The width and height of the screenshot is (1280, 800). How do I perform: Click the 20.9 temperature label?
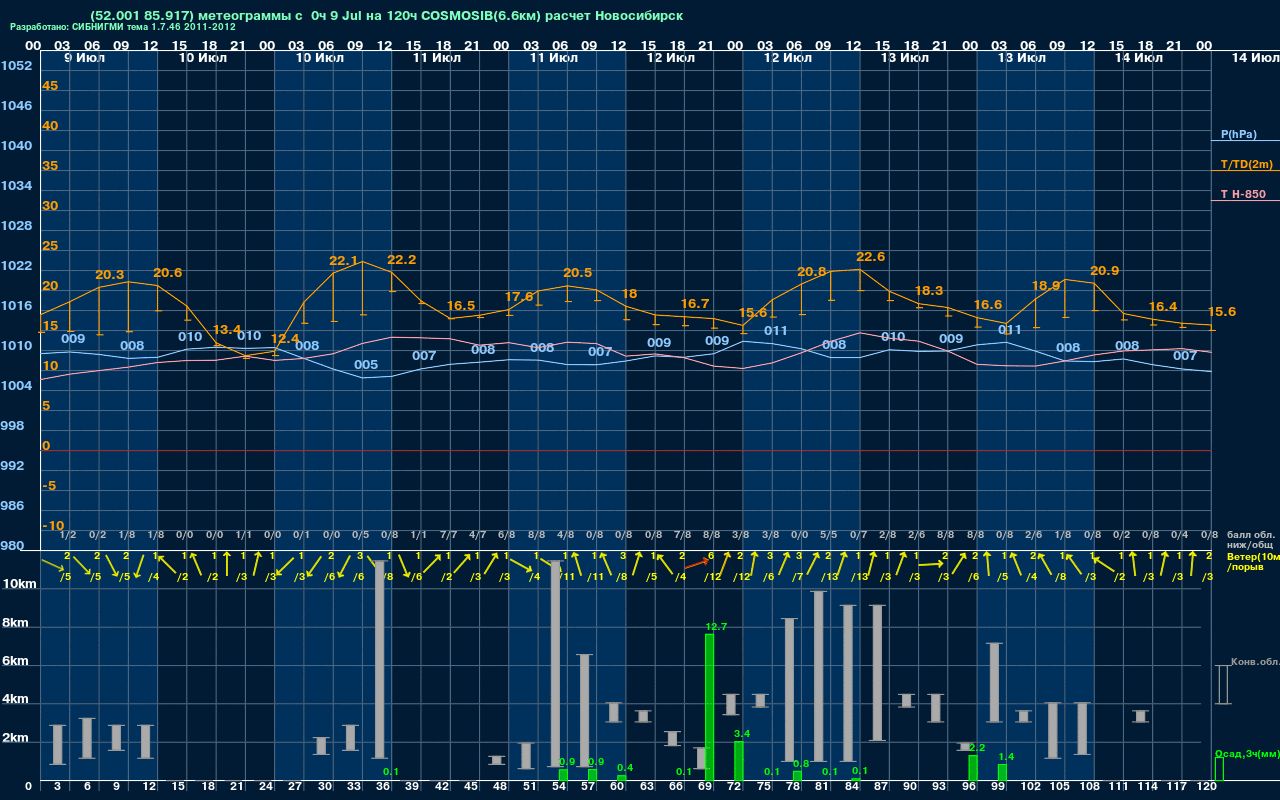(1104, 271)
